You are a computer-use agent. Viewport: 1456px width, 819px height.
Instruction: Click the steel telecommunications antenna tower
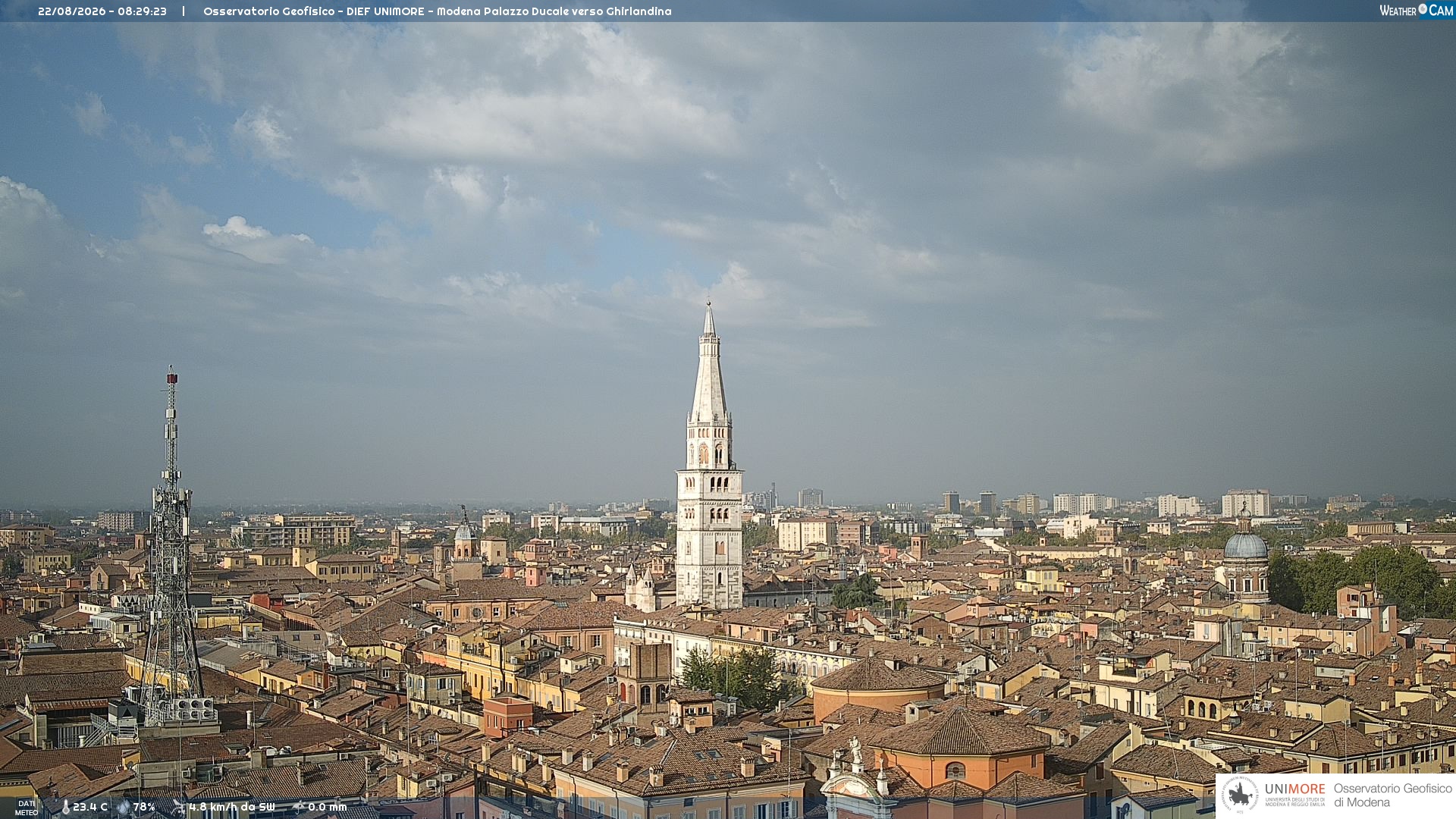[171, 546]
